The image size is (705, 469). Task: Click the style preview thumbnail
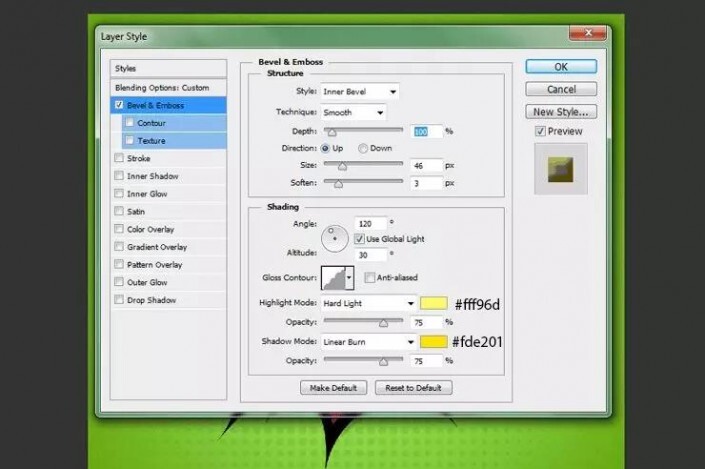pos(561,168)
